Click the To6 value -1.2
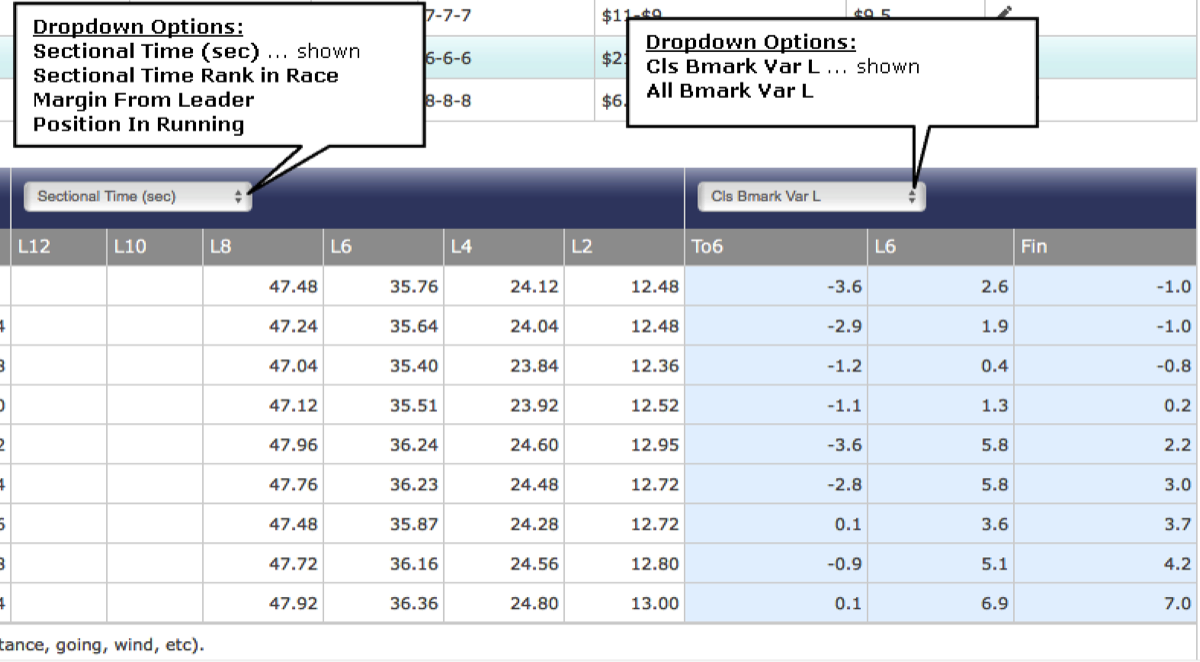Screen dimensions: 1200x662 (x=775, y=366)
